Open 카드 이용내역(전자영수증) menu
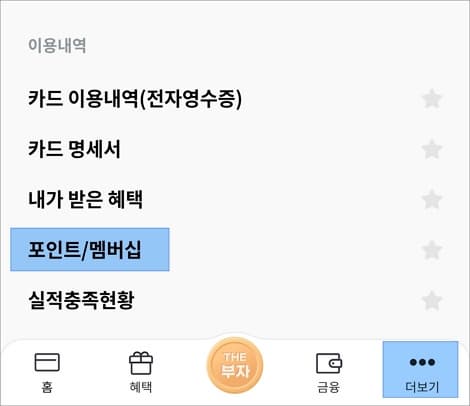470x406 pixels. [135, 99]
